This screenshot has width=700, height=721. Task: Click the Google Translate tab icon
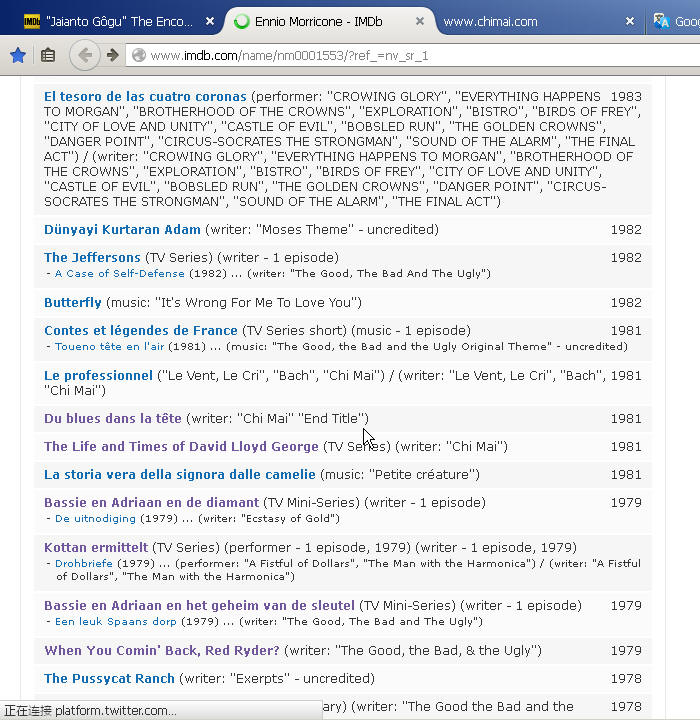click(x=661, y=21)
